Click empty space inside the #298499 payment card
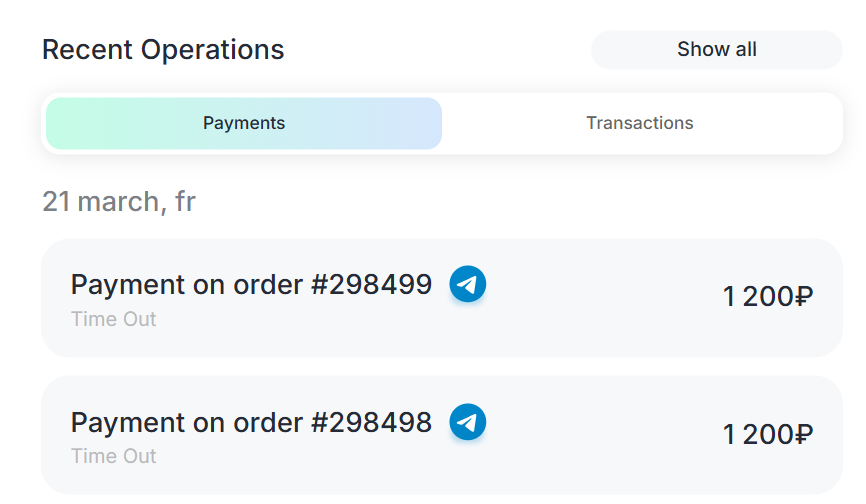The height and width of the screenshot is (504, 866). 600,298
